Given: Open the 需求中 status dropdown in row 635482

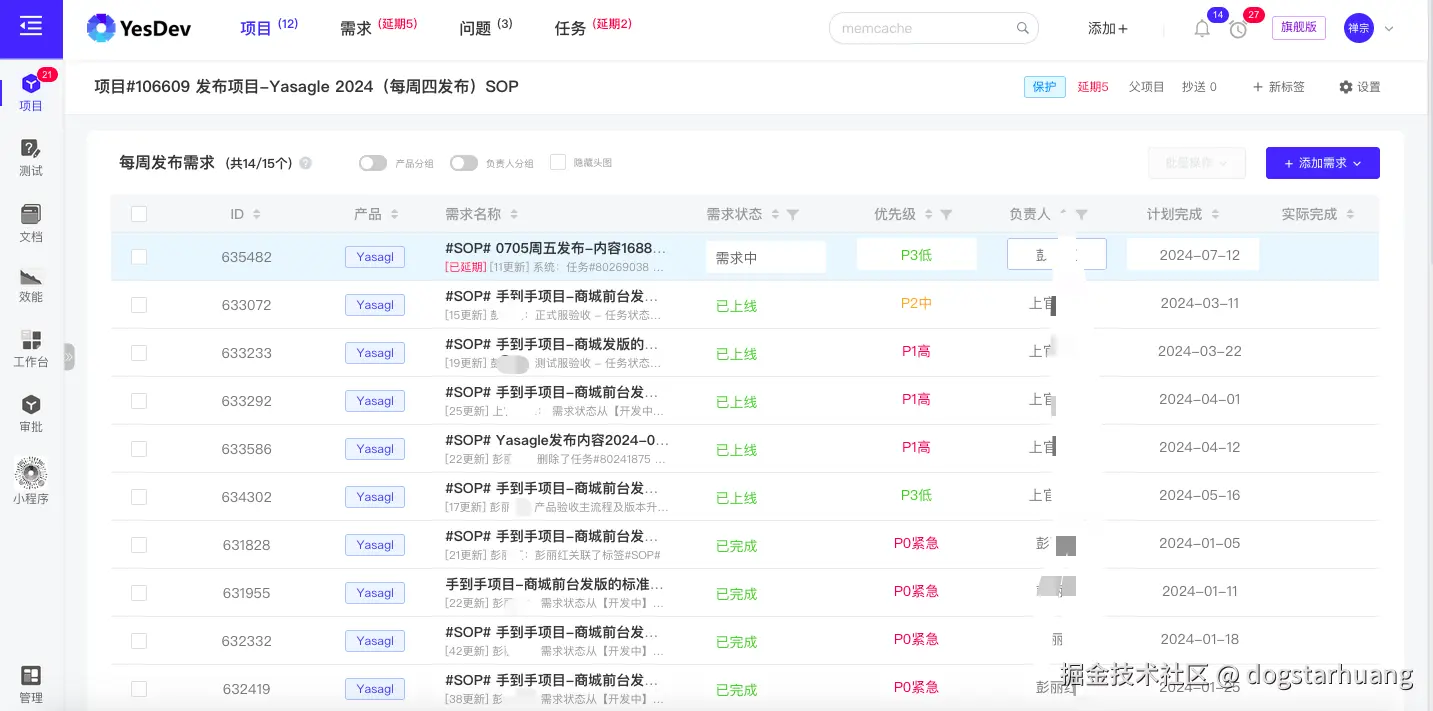Looking at the screenshot, I should pyautogui.click(x=766, y=257).
